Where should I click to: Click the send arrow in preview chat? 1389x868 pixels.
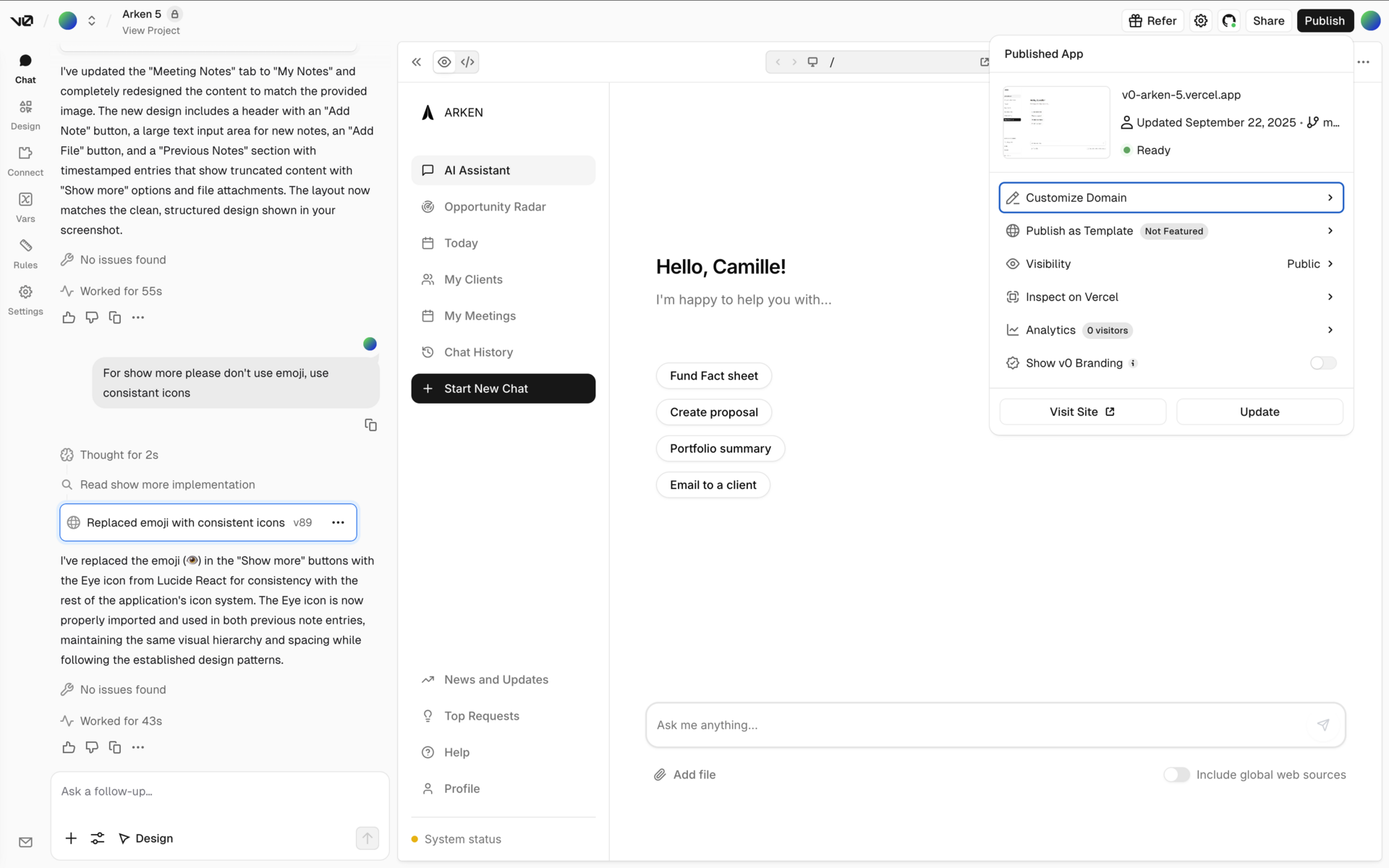1322,725
